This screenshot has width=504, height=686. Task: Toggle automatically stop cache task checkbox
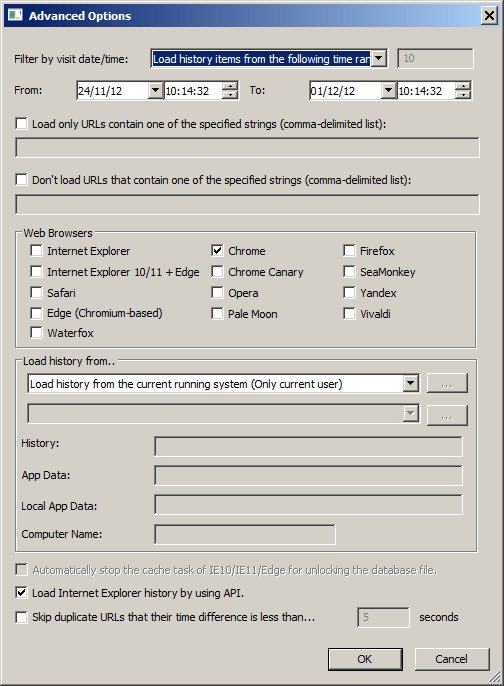(21, 569)
